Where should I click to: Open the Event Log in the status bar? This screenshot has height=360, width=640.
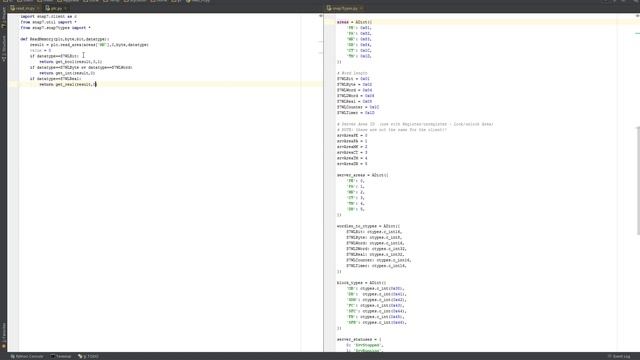pos(619,356)
